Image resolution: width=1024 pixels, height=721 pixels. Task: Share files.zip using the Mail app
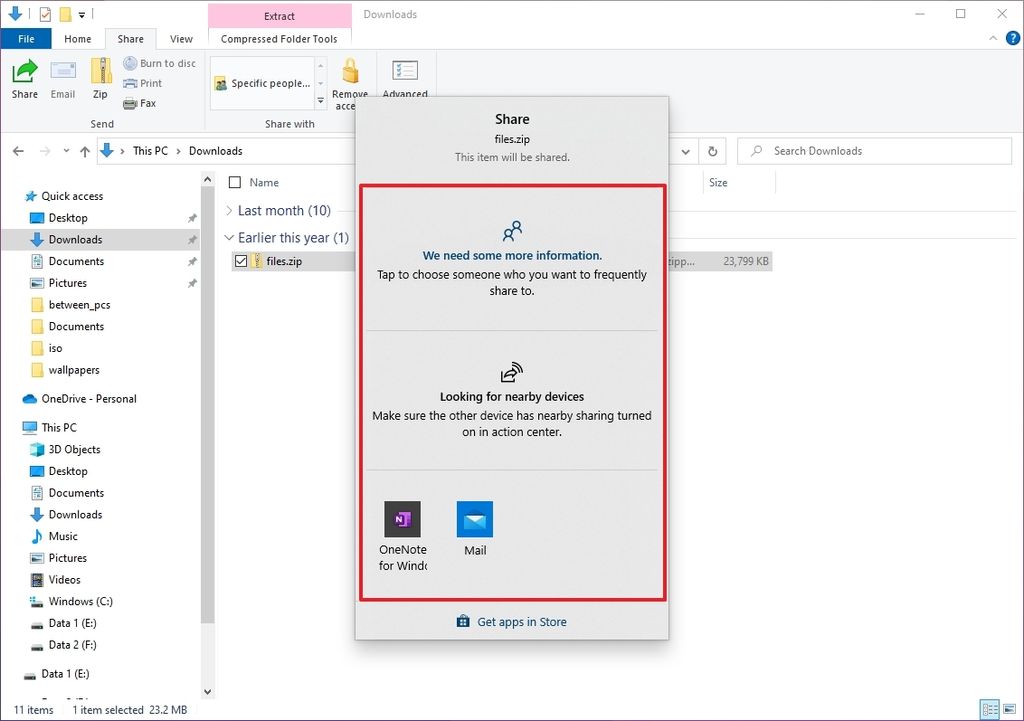click(474, 520)
